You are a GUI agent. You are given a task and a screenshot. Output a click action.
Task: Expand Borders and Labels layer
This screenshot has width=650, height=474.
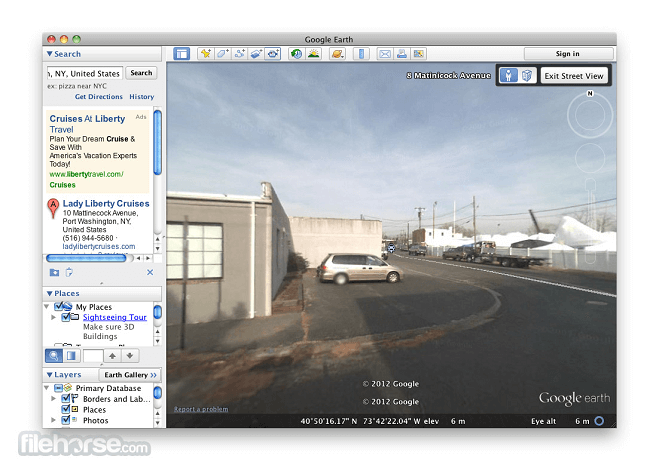click(53, 399)
